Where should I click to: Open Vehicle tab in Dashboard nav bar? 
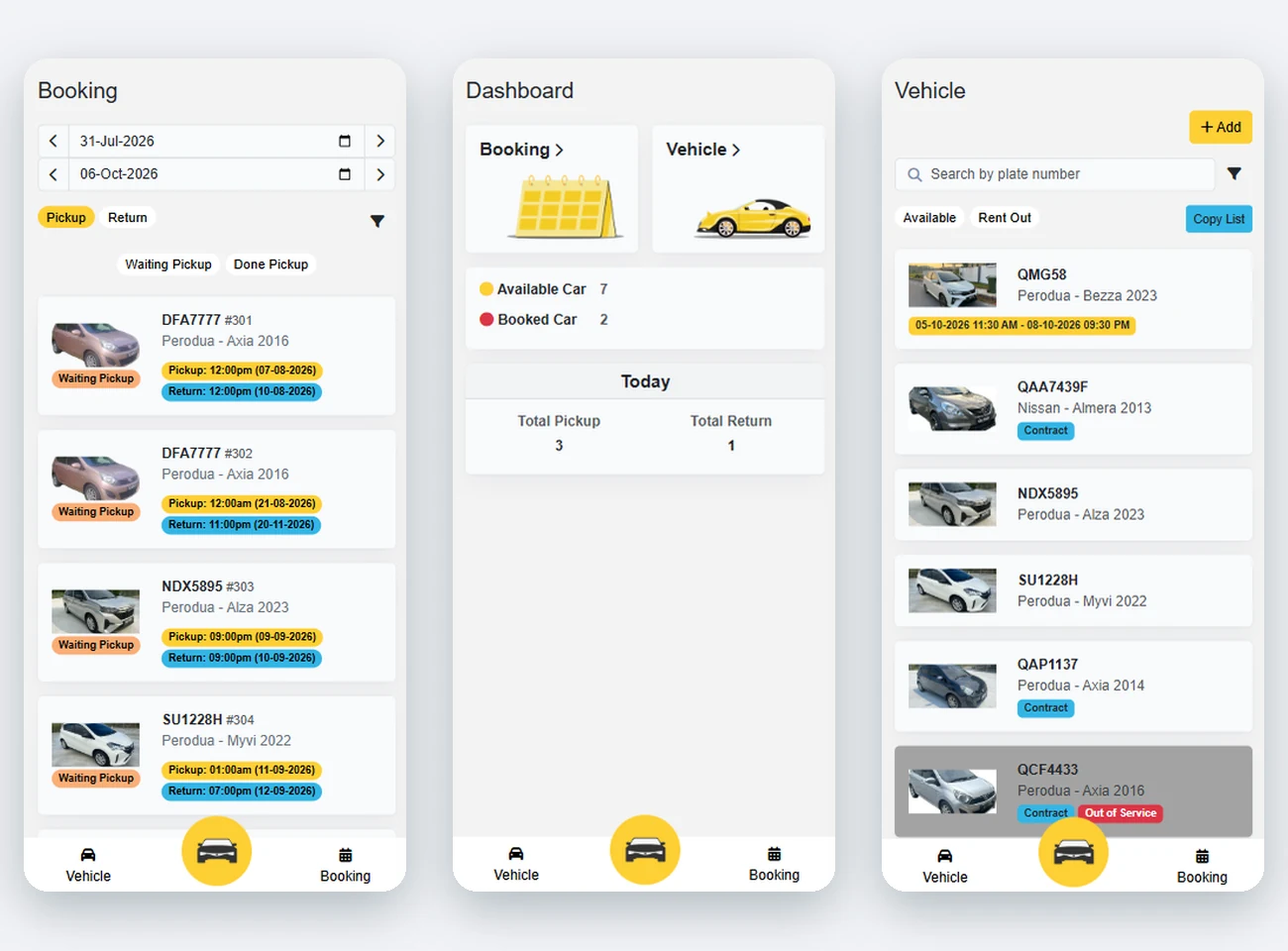[516, 864]
